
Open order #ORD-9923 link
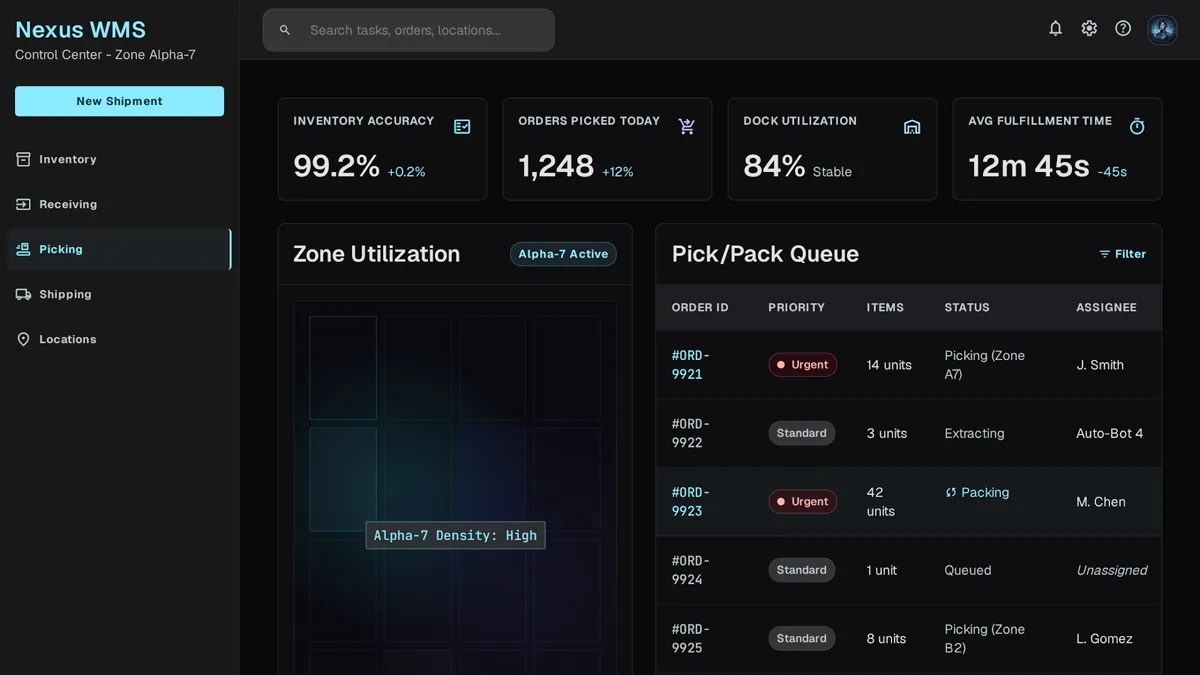(x=691, y=502)
